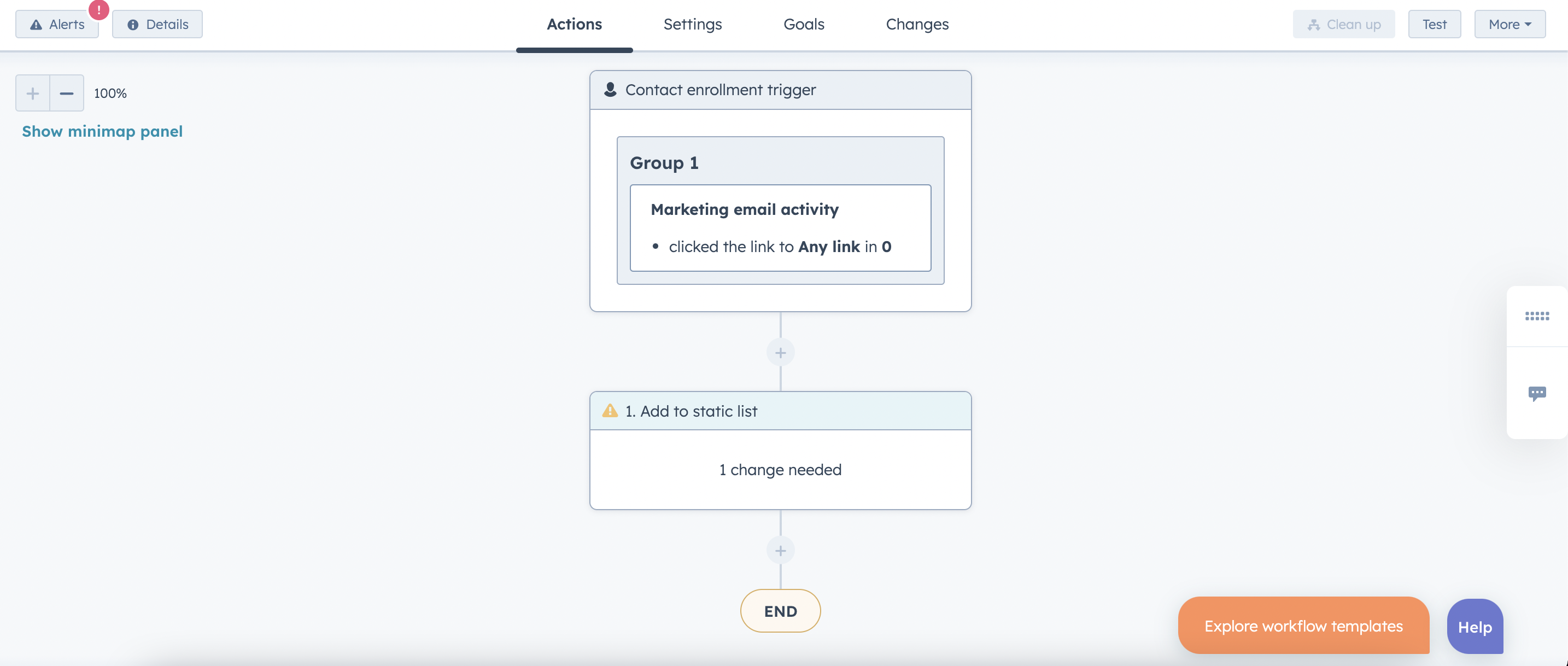Click the END node element

pyautogui.click(x=780, y=610)
